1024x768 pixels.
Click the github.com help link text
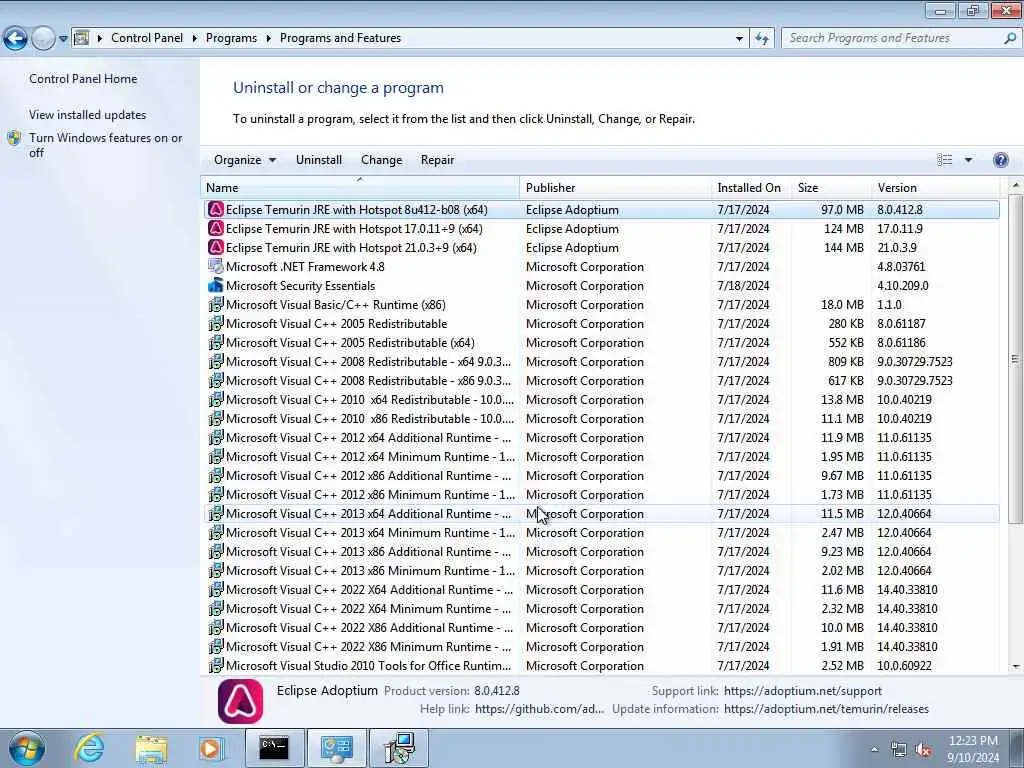coord(539,709)
